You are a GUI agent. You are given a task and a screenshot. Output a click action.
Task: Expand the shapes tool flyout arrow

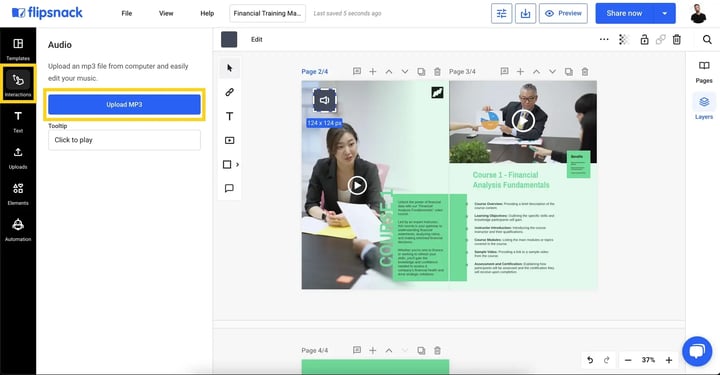click(x=237, y=164)
